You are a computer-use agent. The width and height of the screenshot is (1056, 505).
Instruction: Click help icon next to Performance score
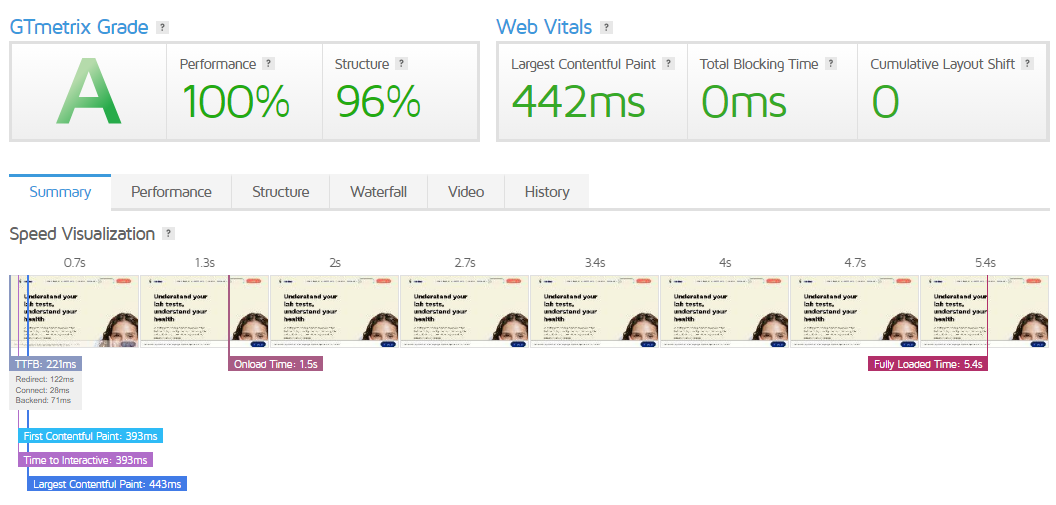click(x=269, y=64)
